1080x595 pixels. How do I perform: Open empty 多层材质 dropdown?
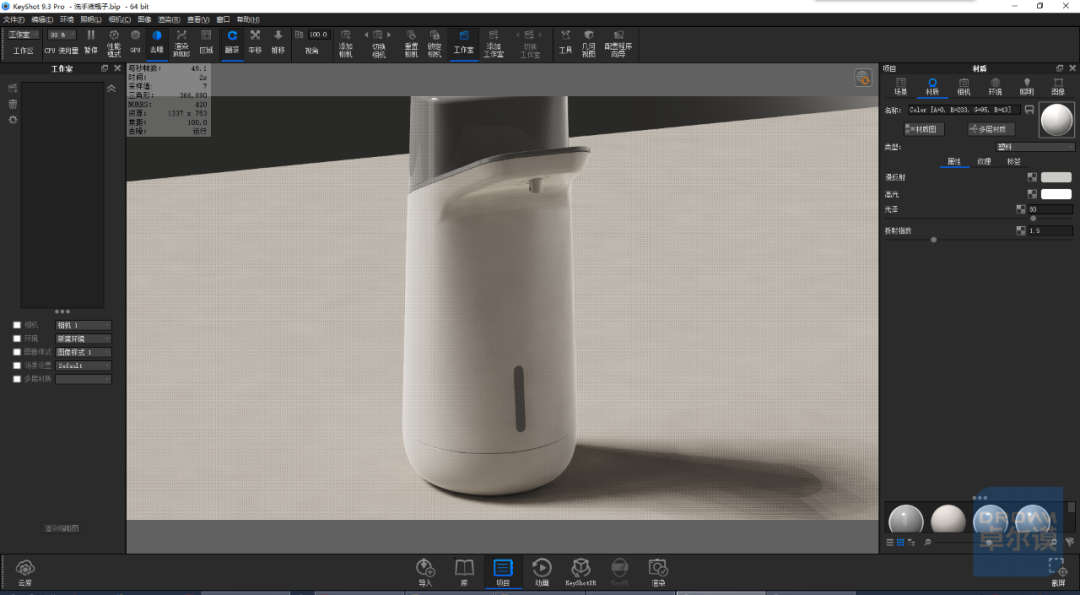(x=83, y=379)
